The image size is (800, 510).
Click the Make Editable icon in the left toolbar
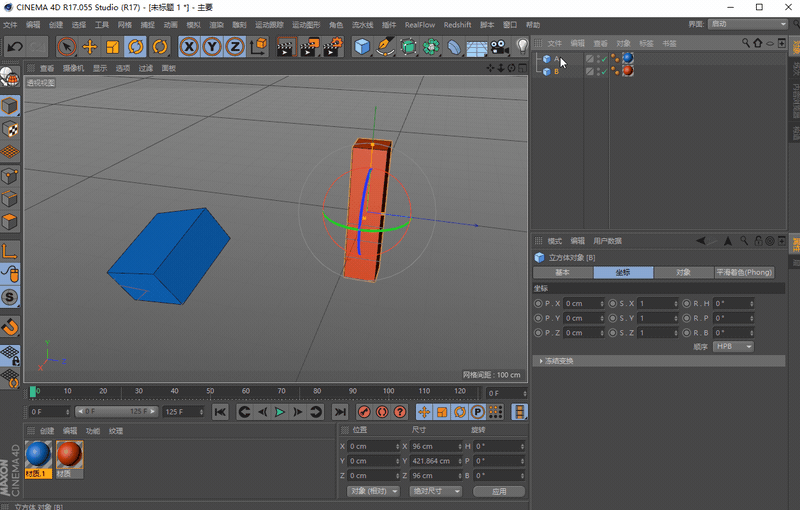coord(10,77)
